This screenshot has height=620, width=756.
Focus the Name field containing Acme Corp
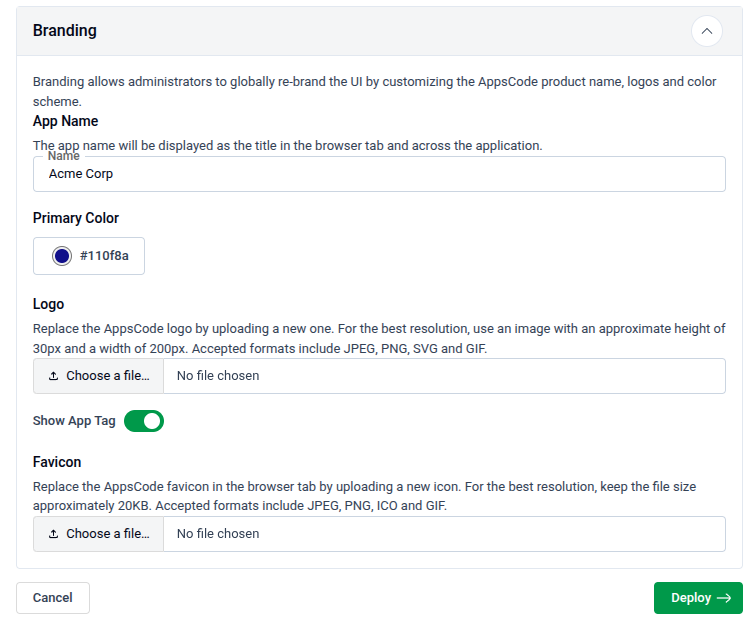(378, 174)
